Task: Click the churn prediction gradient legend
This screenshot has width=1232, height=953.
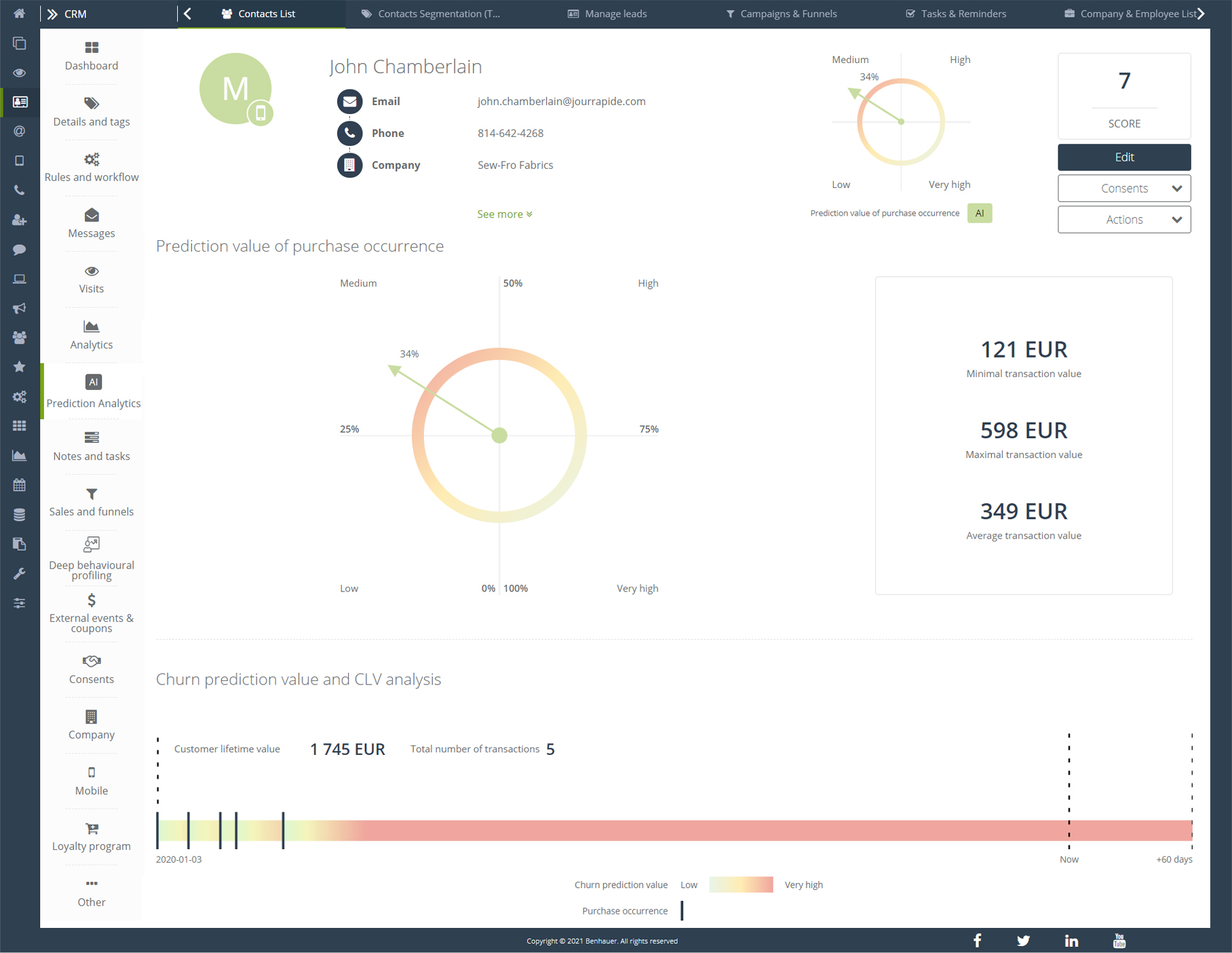Action: [x=741, y=884]
